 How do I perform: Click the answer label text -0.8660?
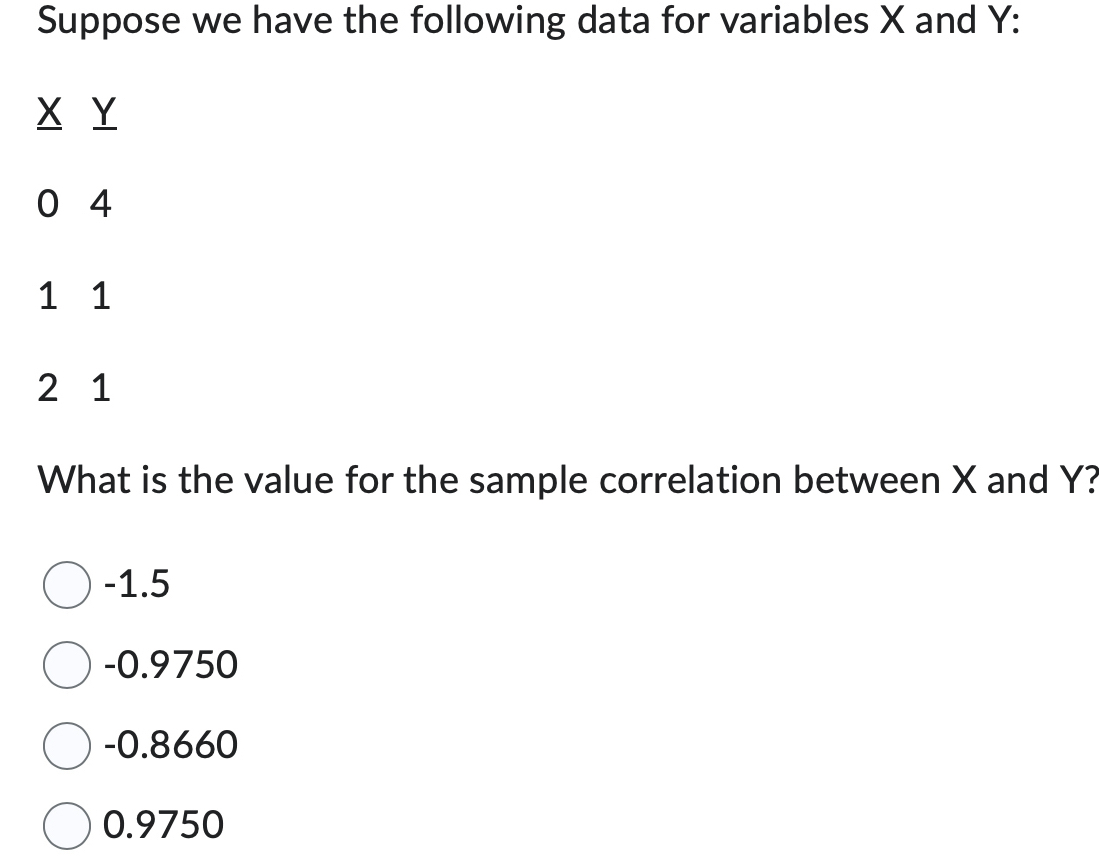click(168, 744)
